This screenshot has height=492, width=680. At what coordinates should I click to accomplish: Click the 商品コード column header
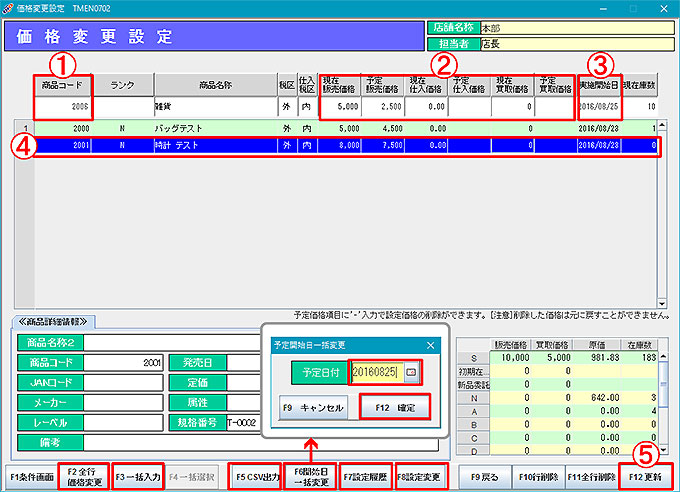pos(62,85)
